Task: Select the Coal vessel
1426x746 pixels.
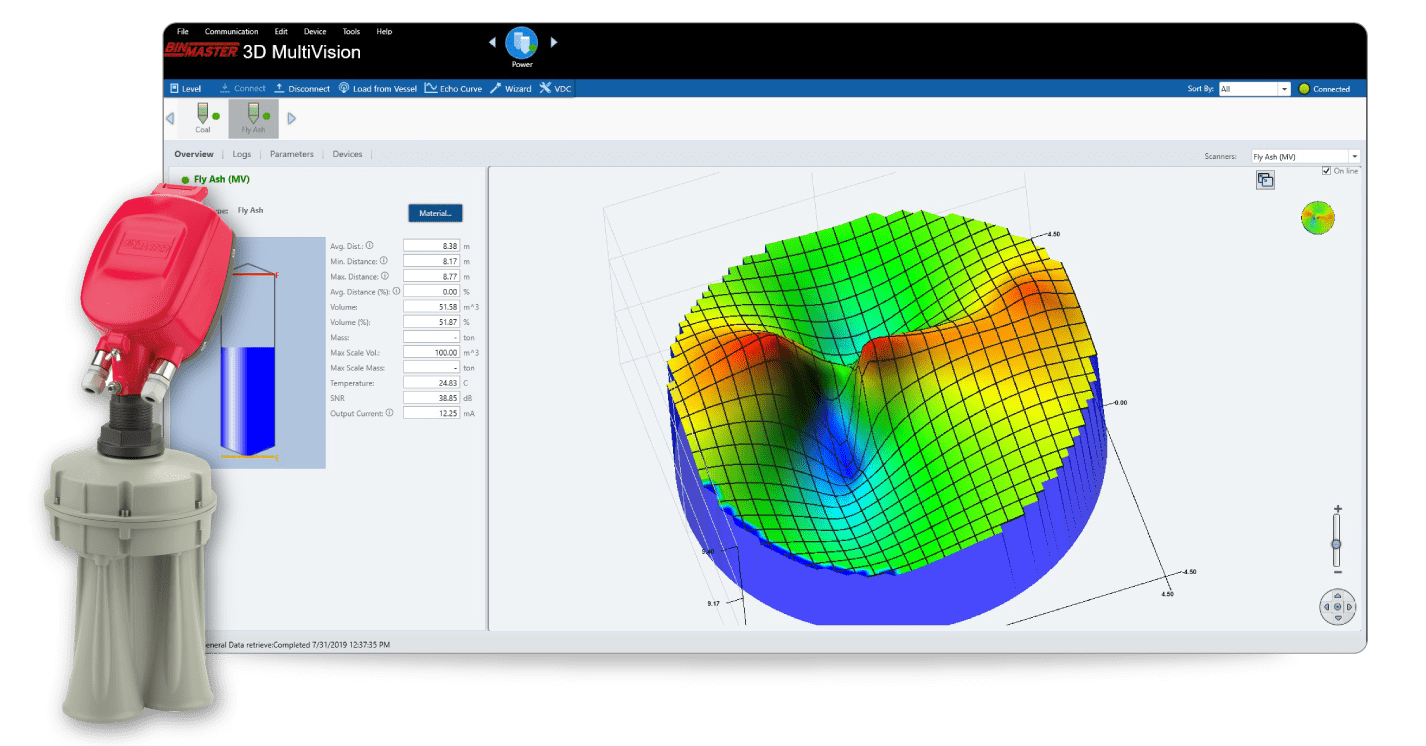Action: coord(203,118)
